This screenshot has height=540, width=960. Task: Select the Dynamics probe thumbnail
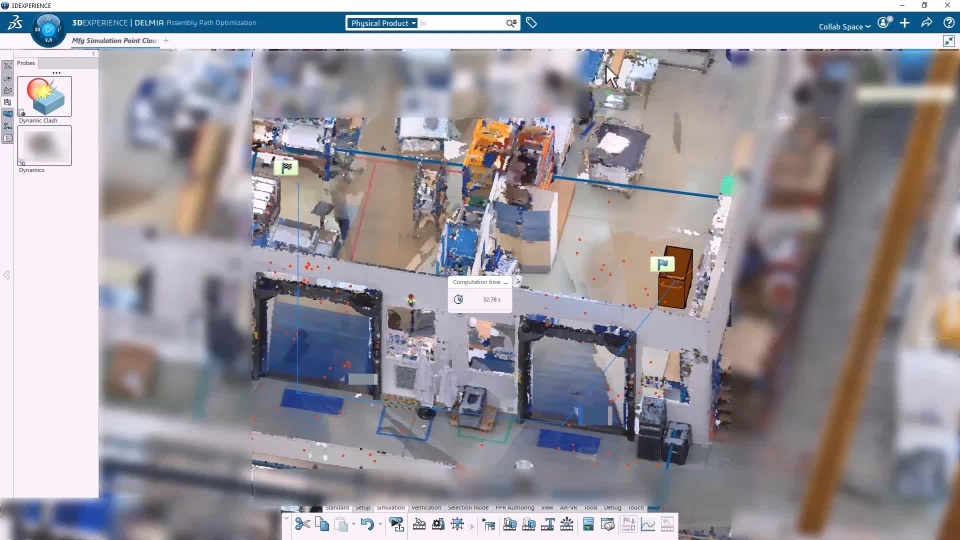tap(44, 145)
